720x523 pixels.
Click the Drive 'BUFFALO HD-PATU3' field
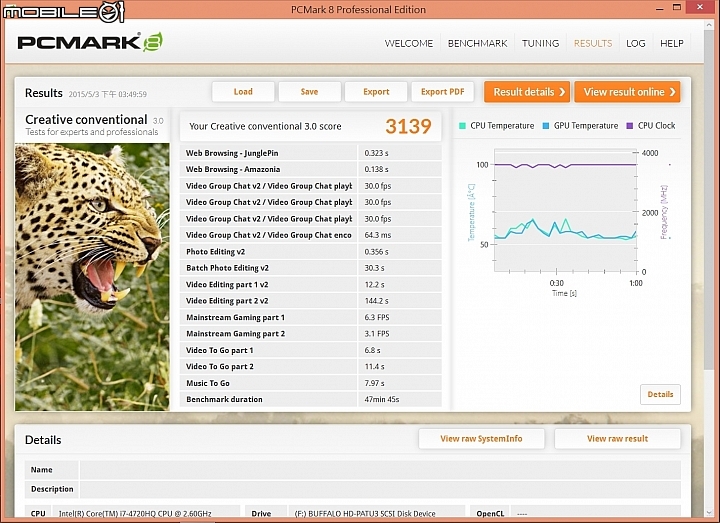[376, 513]
